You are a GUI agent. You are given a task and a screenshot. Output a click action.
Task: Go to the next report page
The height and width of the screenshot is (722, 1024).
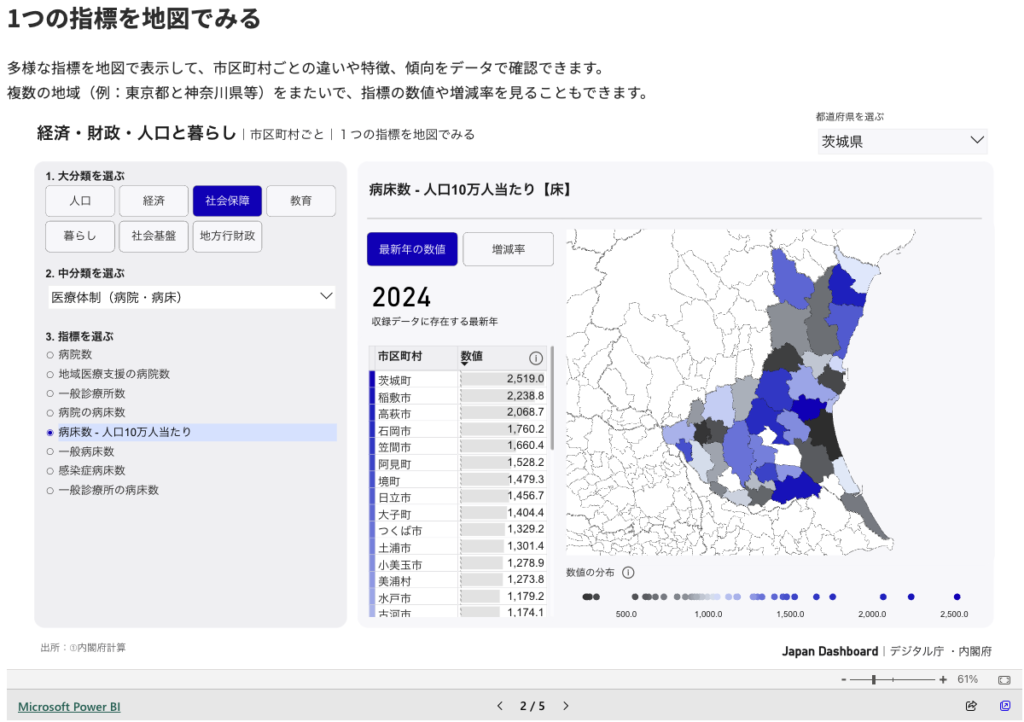pyautogui.click(x=566, y=706)
